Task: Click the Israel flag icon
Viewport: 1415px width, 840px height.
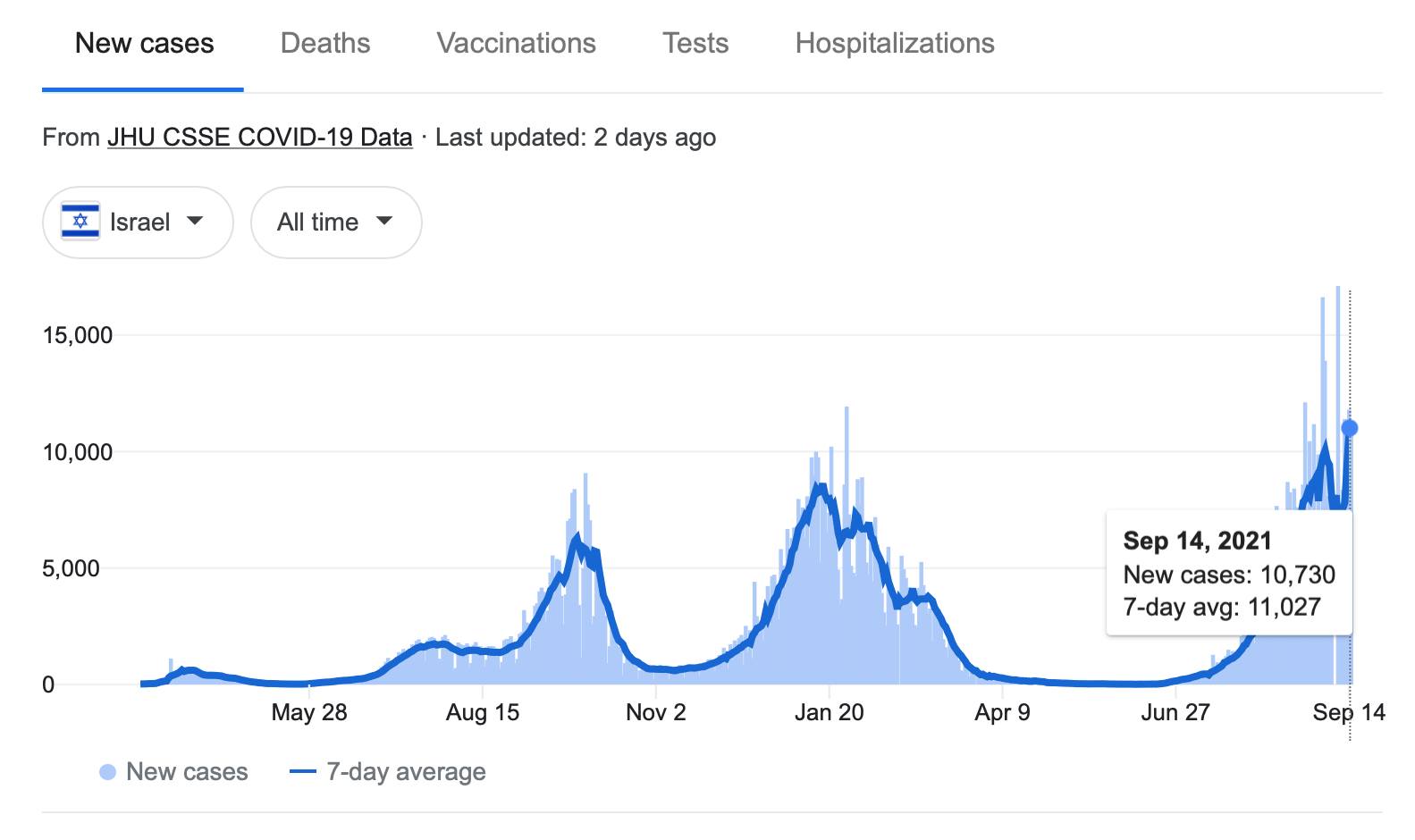Action: pyautogui.click(x=80, y=222)
